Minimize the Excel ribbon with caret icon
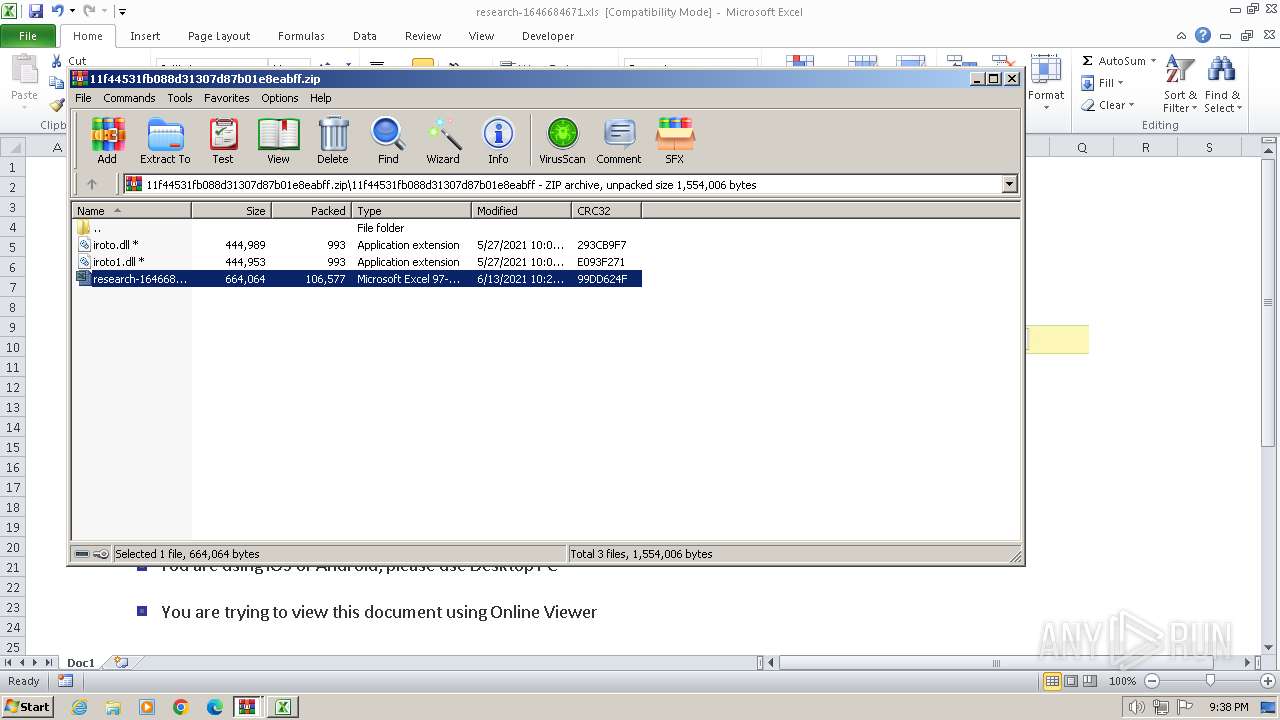1280x720 pixels. pyautogui.click(x=1183, y=36)
